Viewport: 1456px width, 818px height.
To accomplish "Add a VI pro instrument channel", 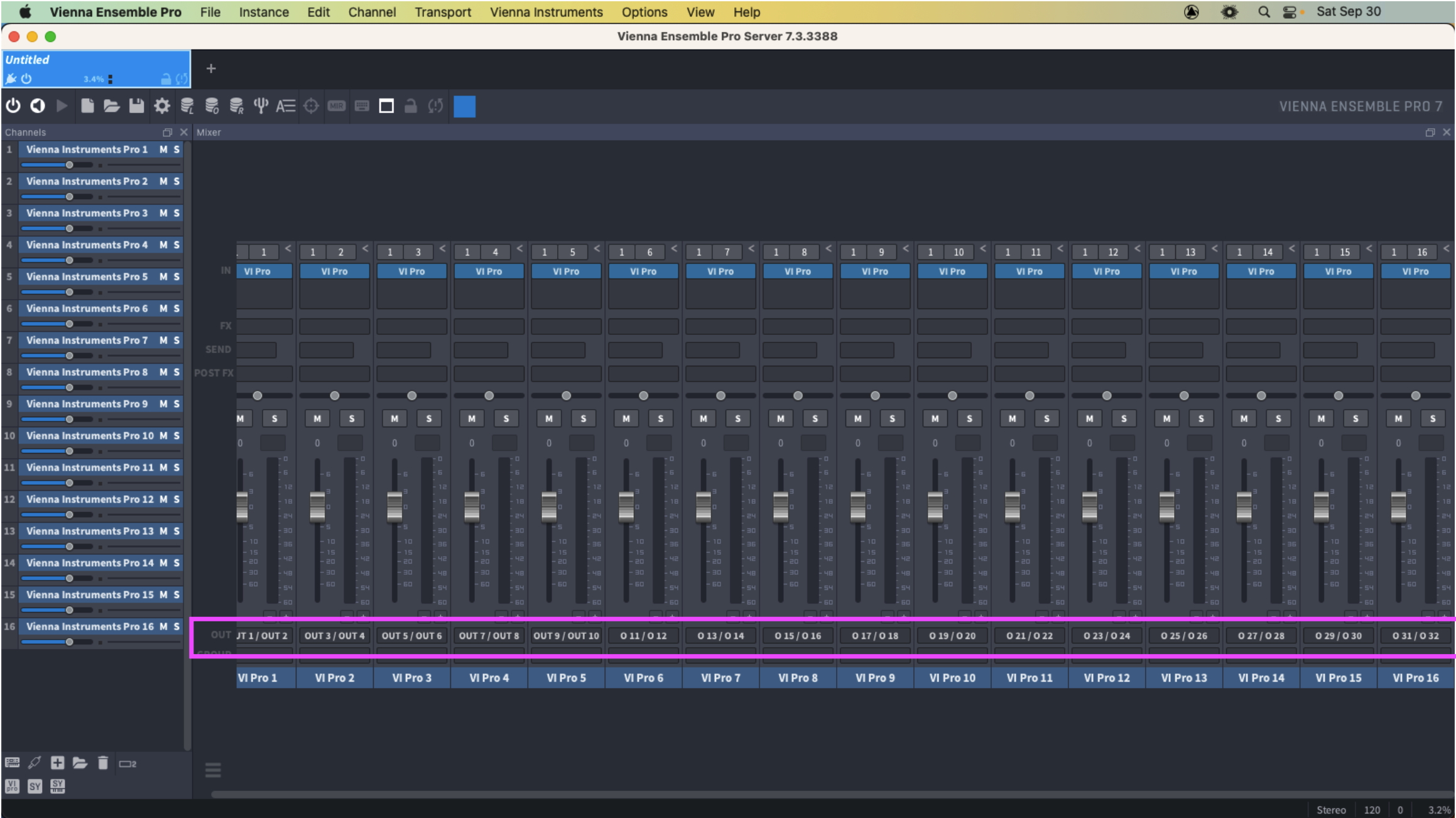I will (x=12, y=786).
